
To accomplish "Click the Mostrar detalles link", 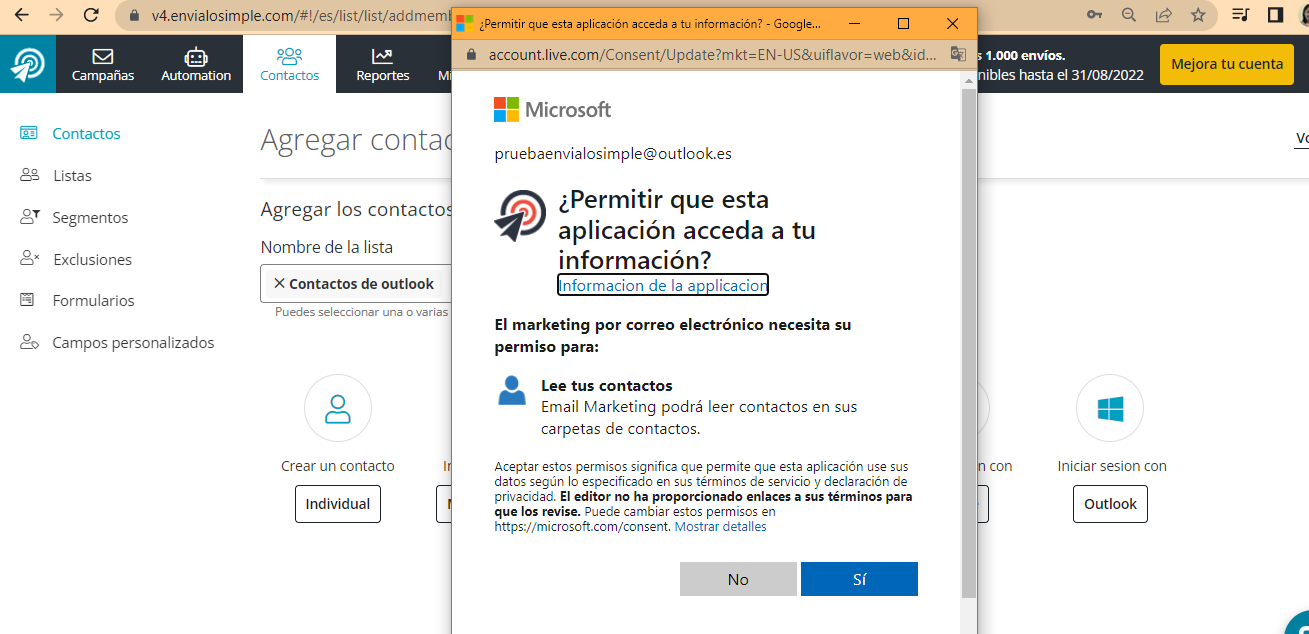I will 720,526.
